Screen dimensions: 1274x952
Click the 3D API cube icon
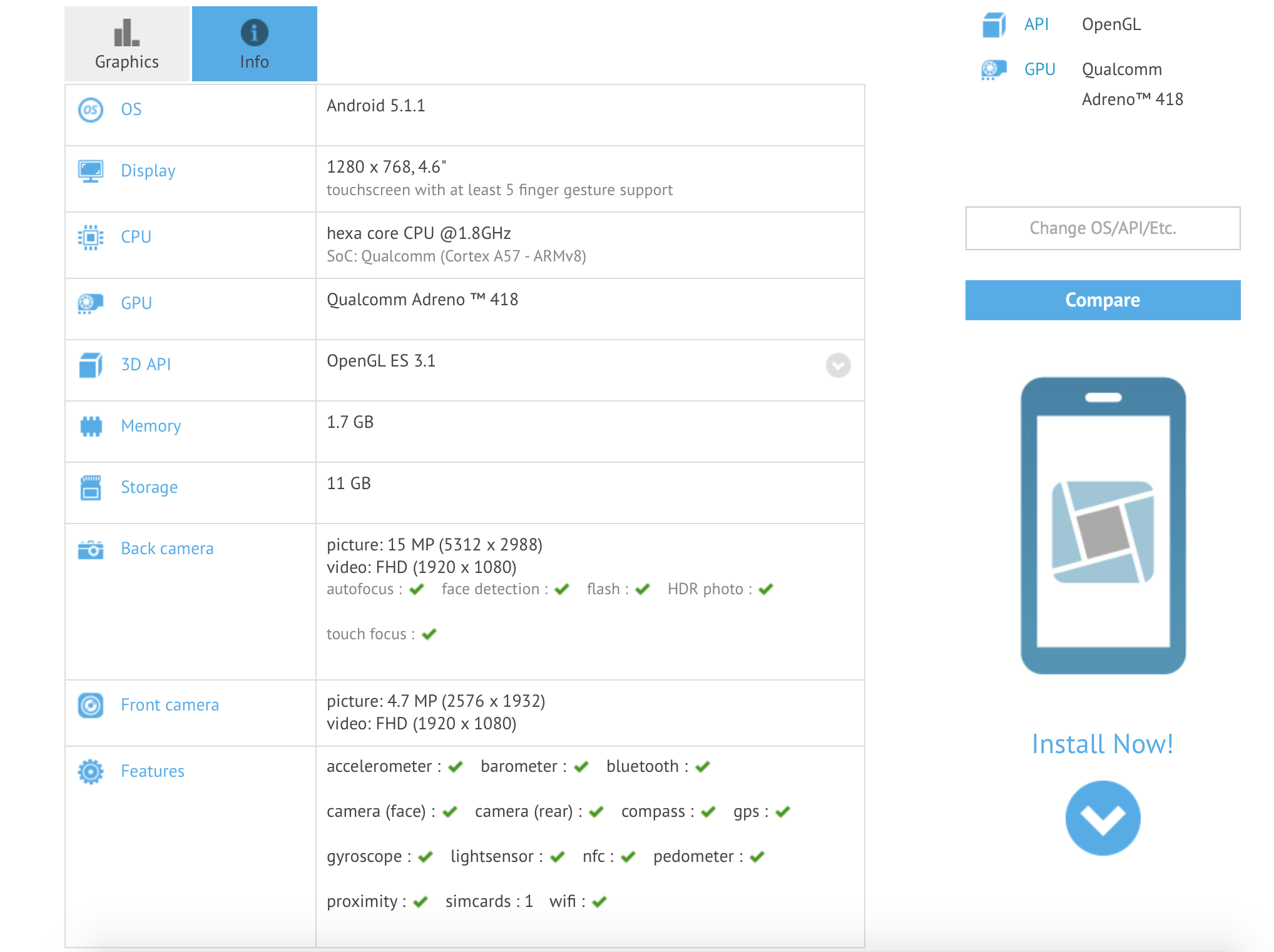[x=91, y=365]
